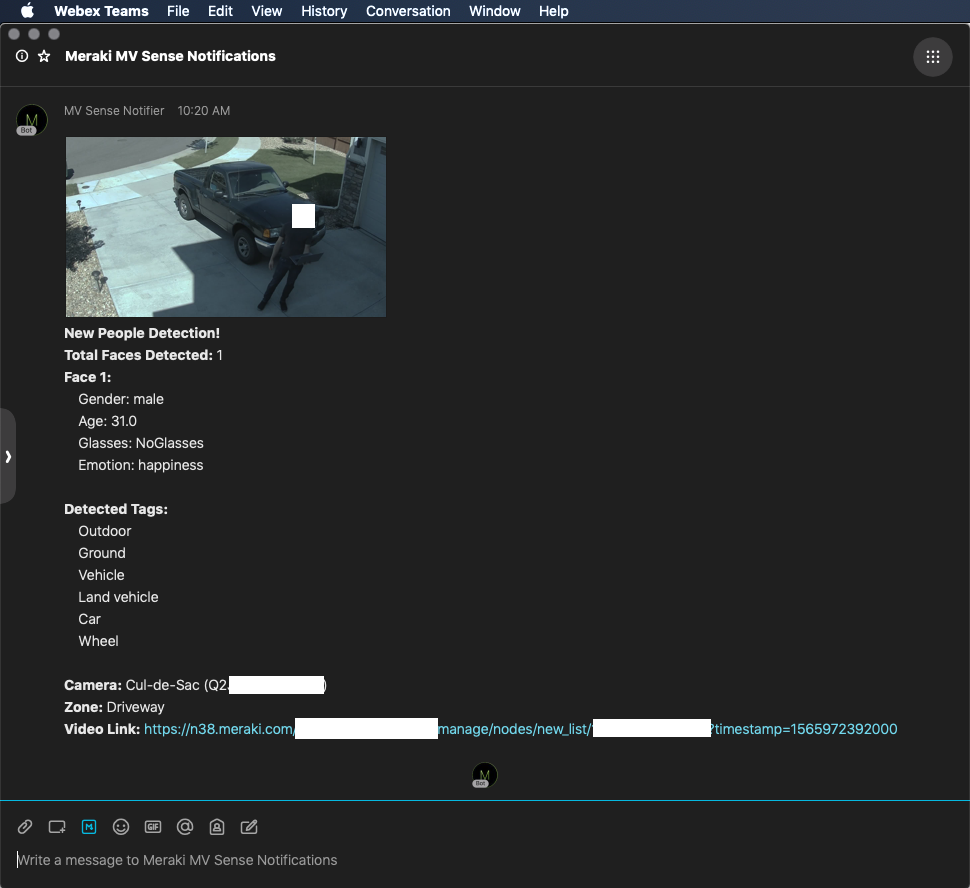Open the n38.meraki.com video link
The width and height of the screenshot is (970, 888).
pyautogui.click(x=520, y=729)
